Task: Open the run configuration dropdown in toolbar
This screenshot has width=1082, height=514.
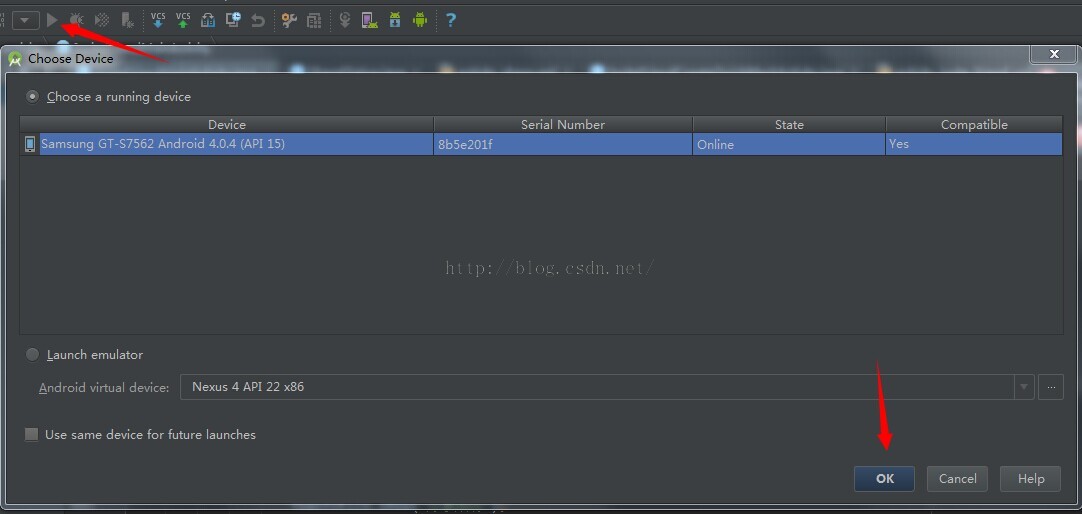Action: [x=26, y=20]
